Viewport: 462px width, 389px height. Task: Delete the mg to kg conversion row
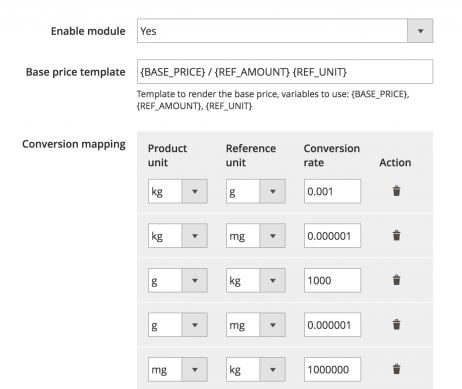pos(396,369)
